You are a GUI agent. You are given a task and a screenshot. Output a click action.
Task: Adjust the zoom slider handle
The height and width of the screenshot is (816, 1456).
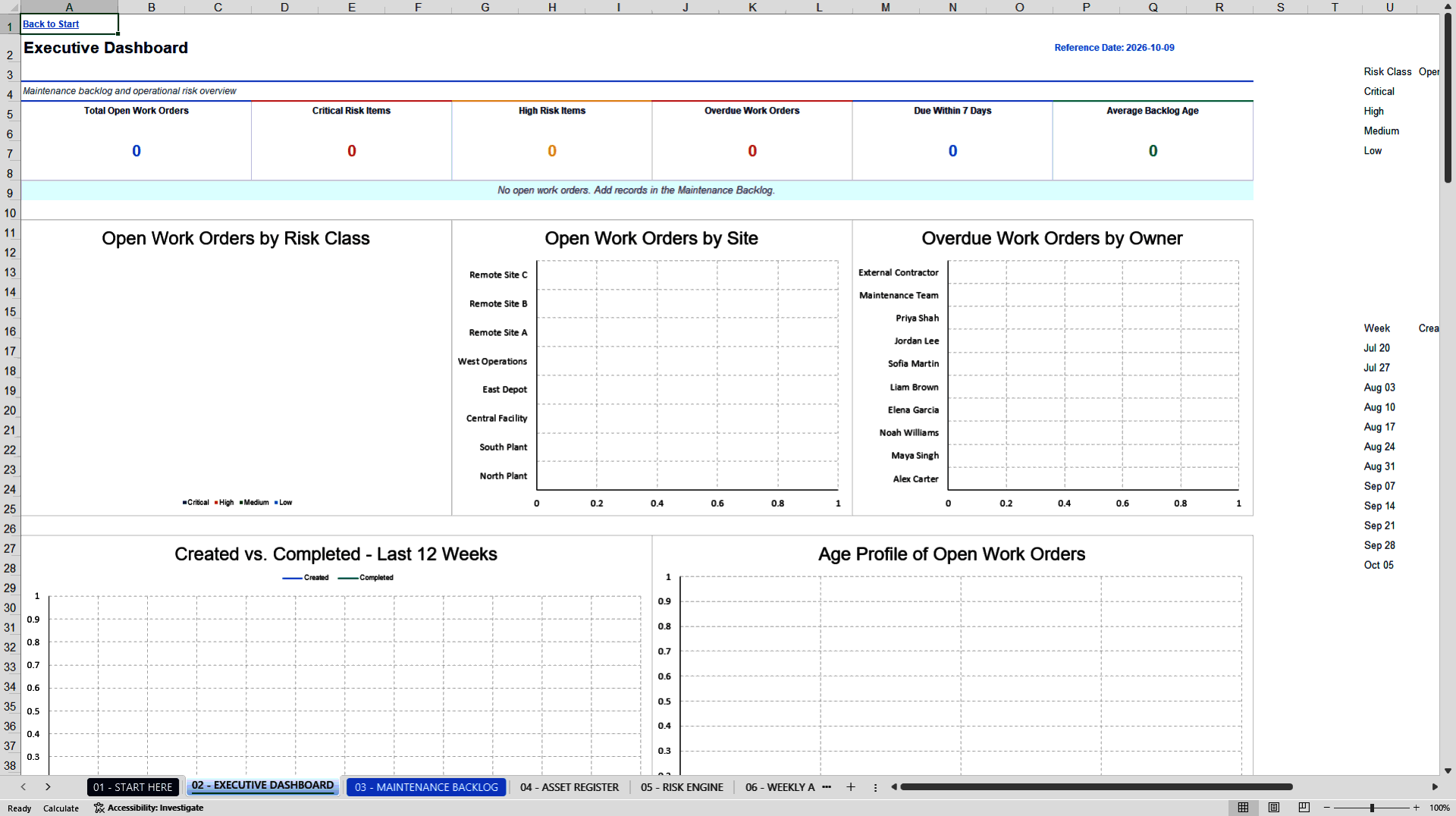point(1372,808)
